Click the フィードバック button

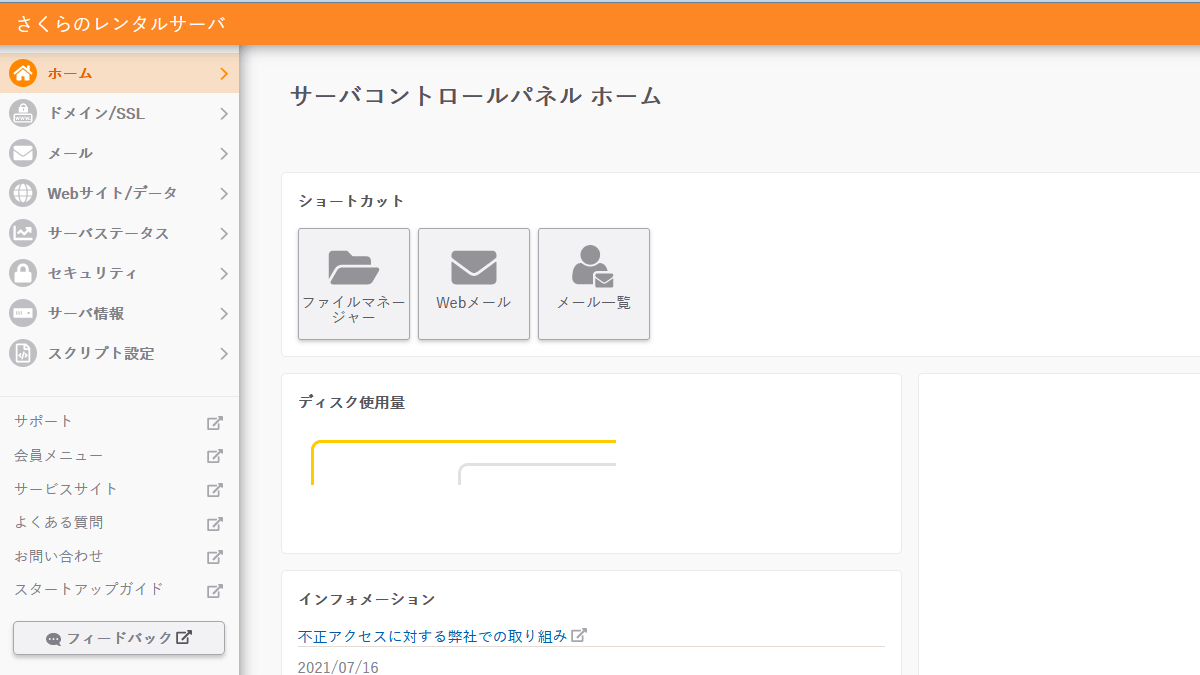coord(118,638)
